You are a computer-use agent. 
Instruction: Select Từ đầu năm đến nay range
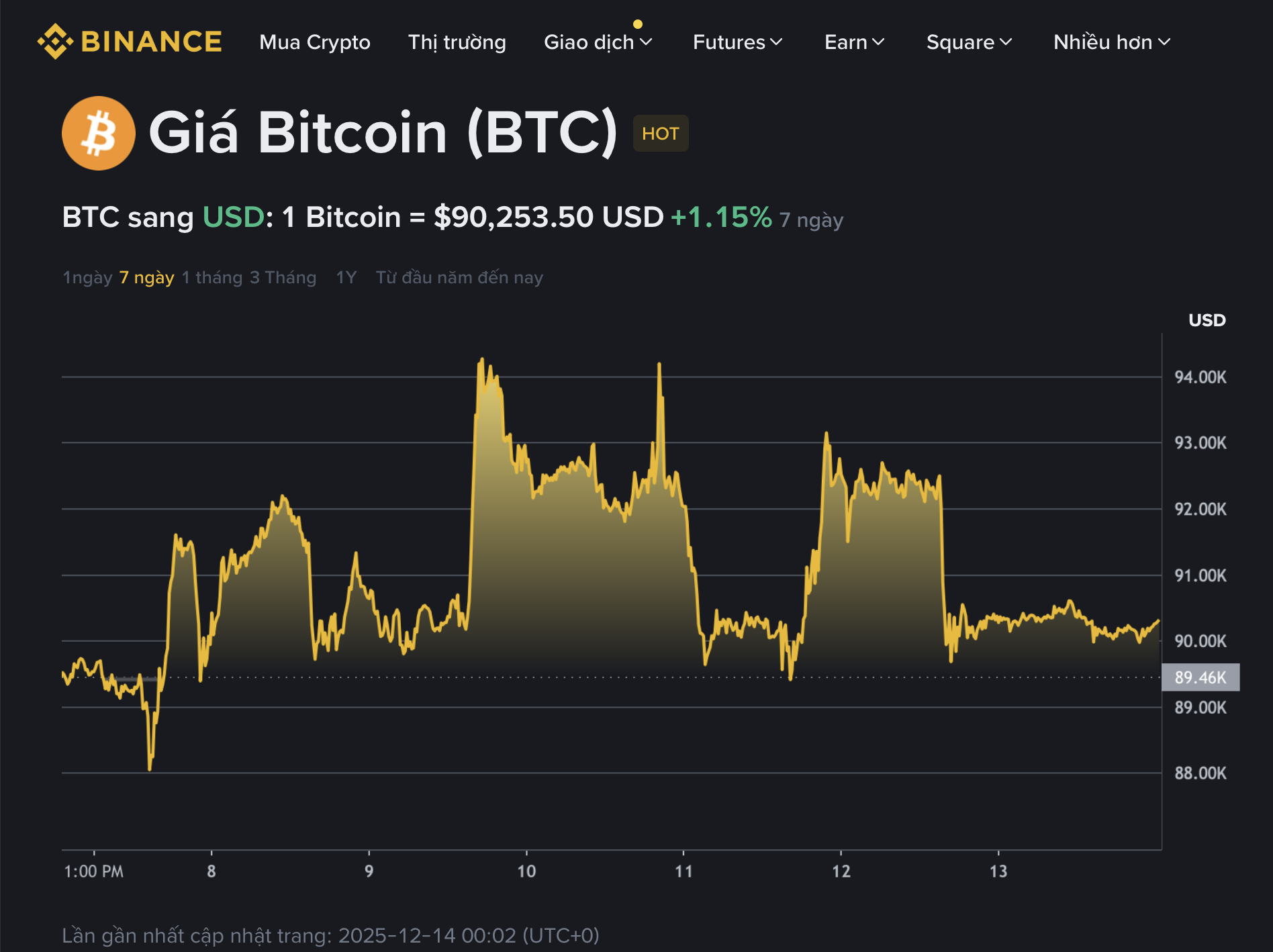[x=460, y=277]
